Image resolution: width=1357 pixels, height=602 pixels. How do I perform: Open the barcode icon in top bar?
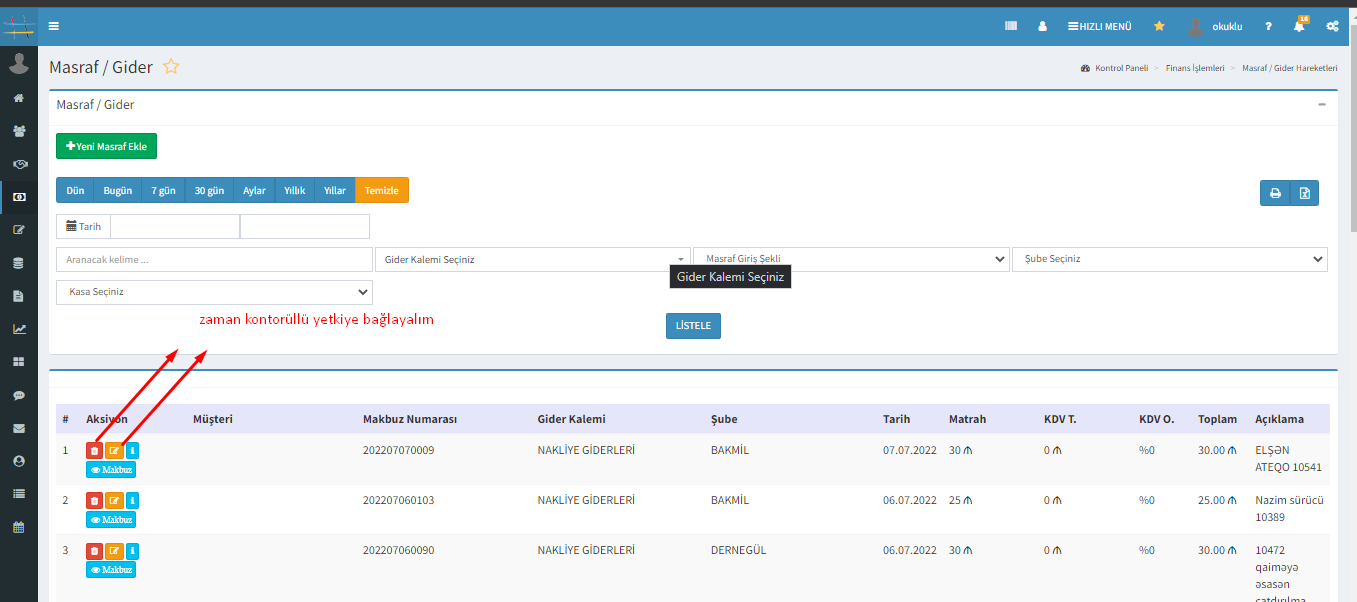tap(1011, 26)
